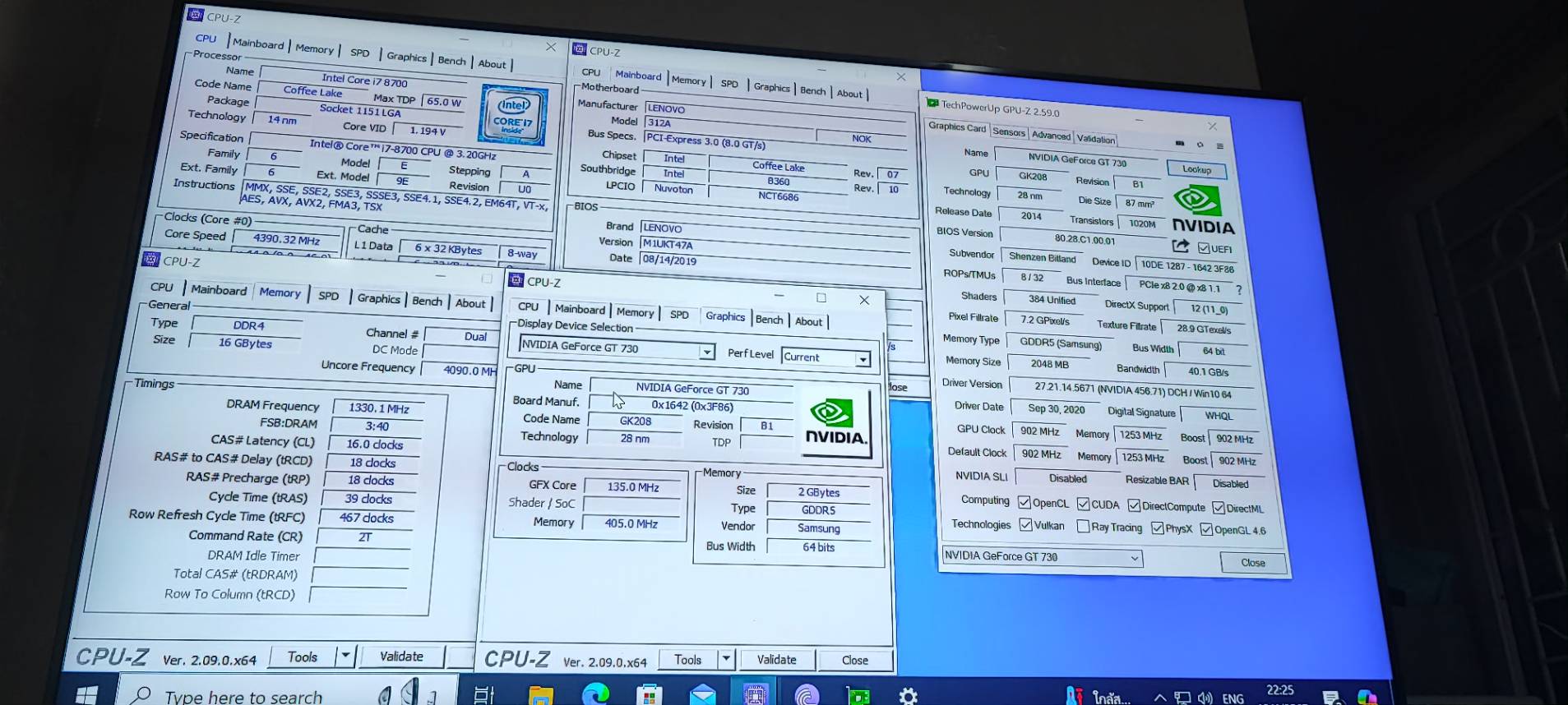Open Microsoft Edge from the taskbar
The width and height of the screenshot is (1568, 705).
[x=594, y=695]
